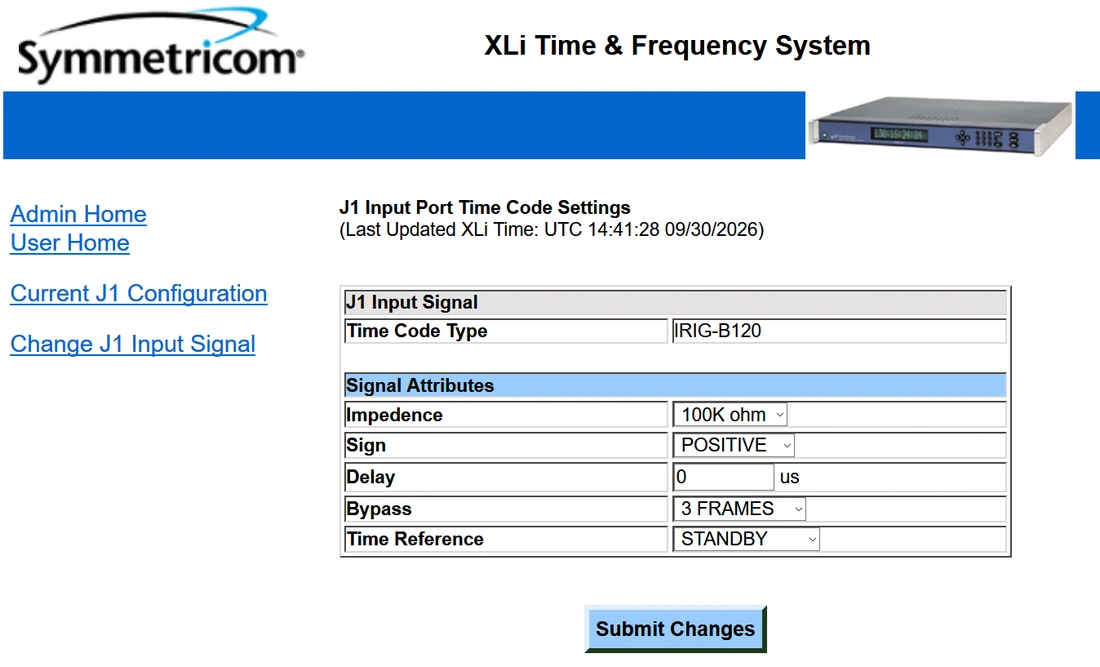
Task: Open the Admin Home link
Action: 79,214
